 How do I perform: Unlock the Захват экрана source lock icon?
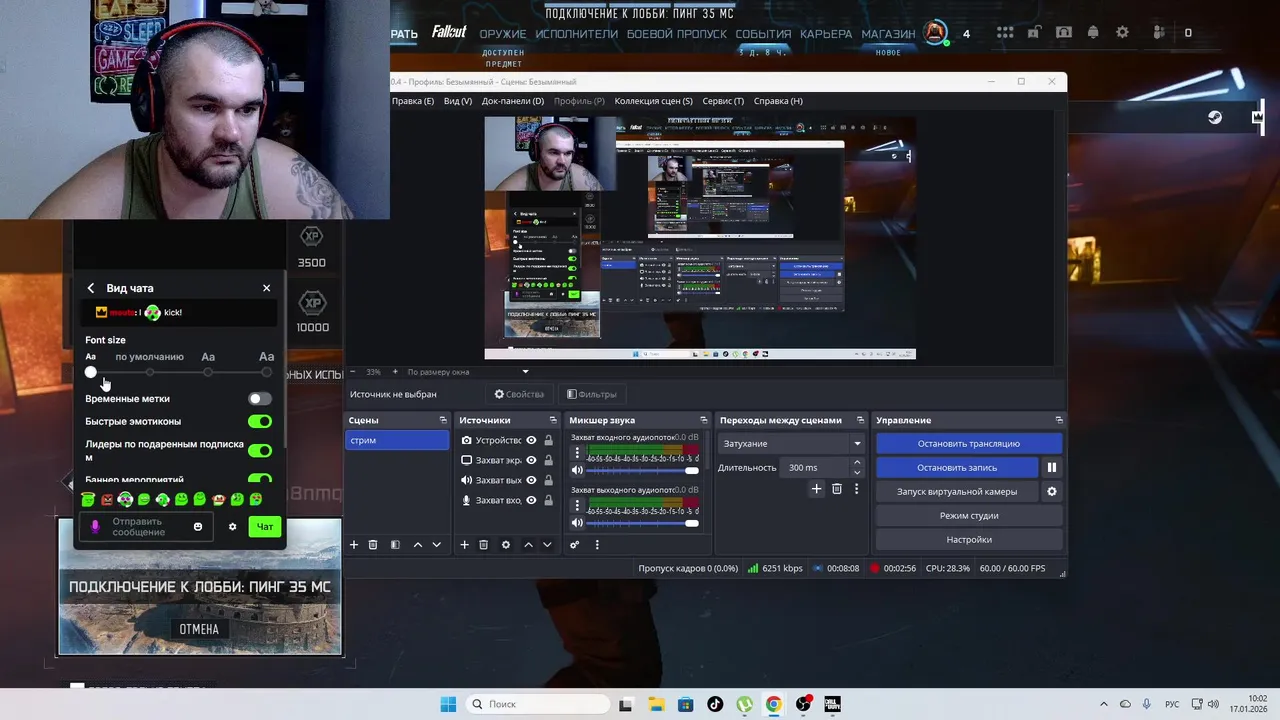(x=548, y=461)
